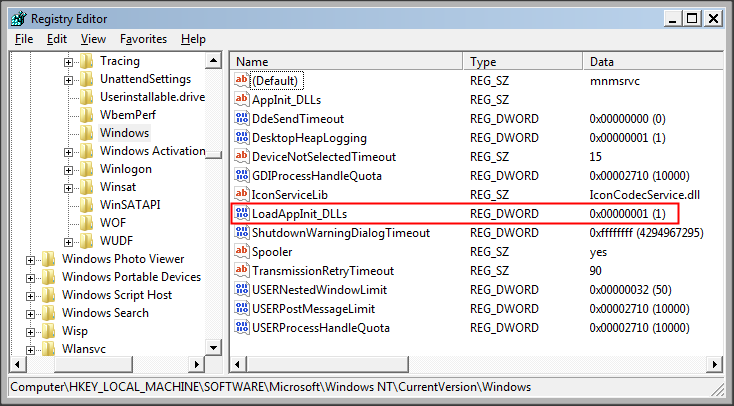Click the tree pane vertical scroll down arrow
This screenshot has height=406, width=734.
213,347
